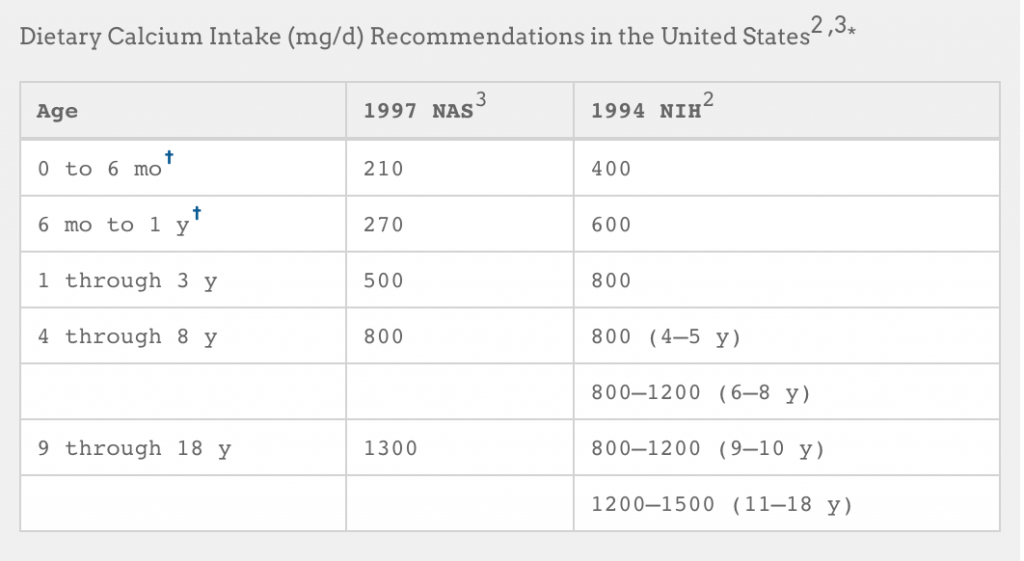1024x561 pixels.
Task: Click the 1300 cell for 9 through 18 y
Action: pyautogui.click(x=460, y=448)
